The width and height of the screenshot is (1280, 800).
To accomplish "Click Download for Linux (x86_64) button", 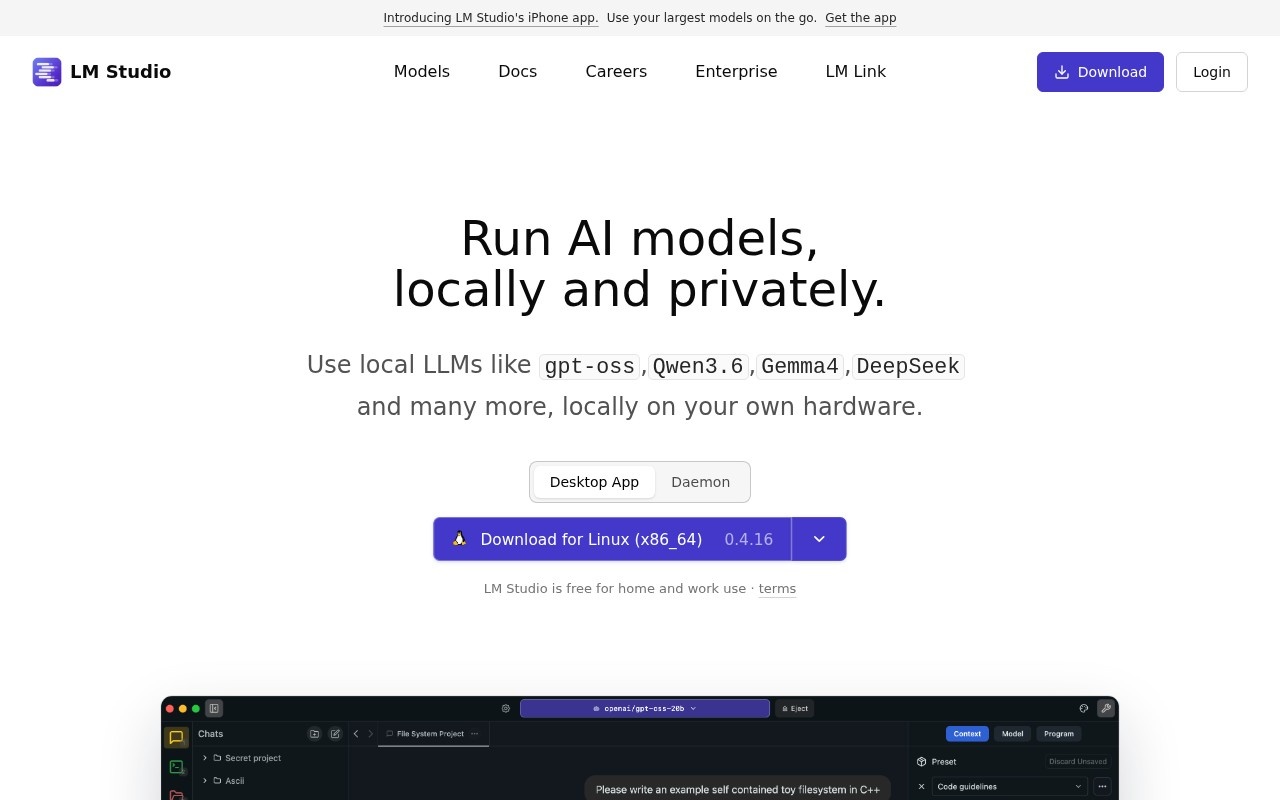I will point(612,539).
